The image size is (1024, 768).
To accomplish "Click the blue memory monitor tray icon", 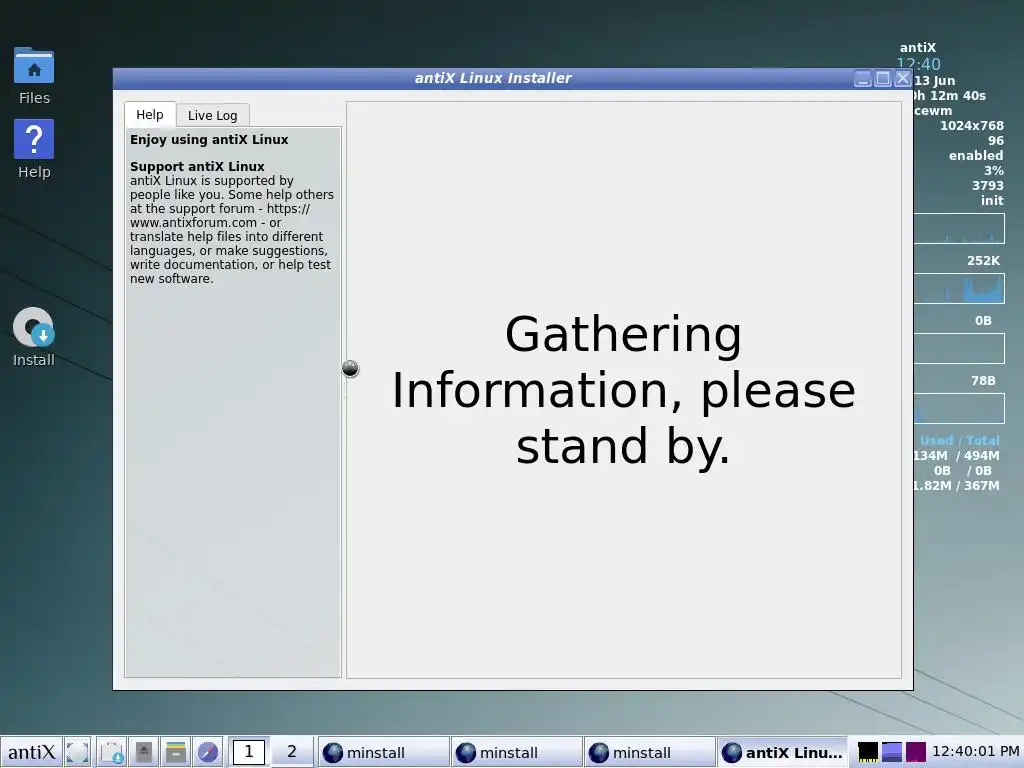I will click(891, 752).
